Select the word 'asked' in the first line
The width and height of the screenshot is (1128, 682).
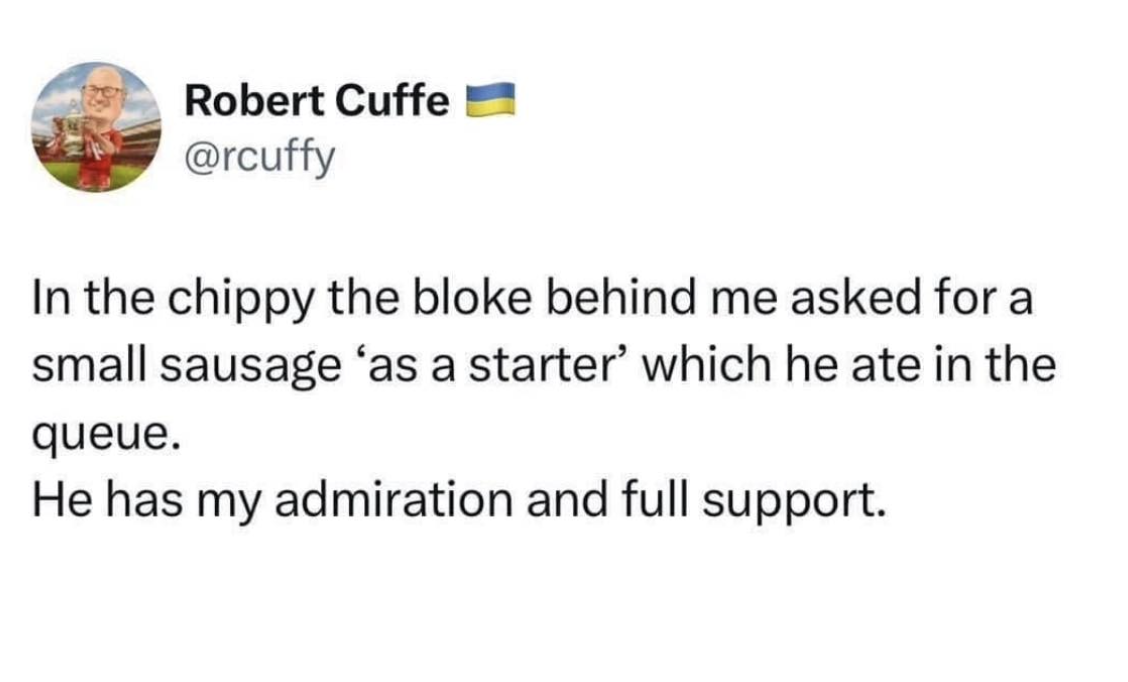click(855, 298)
